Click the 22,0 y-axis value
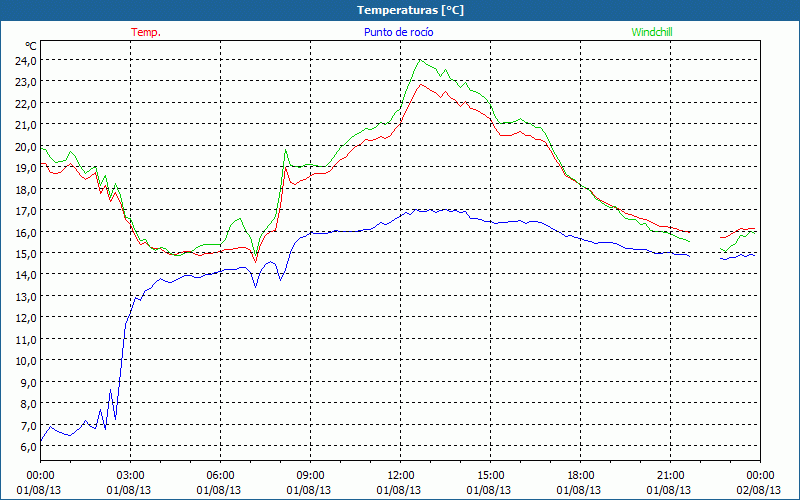Screen dimensions: 800x500 click(x=27, y=104)
